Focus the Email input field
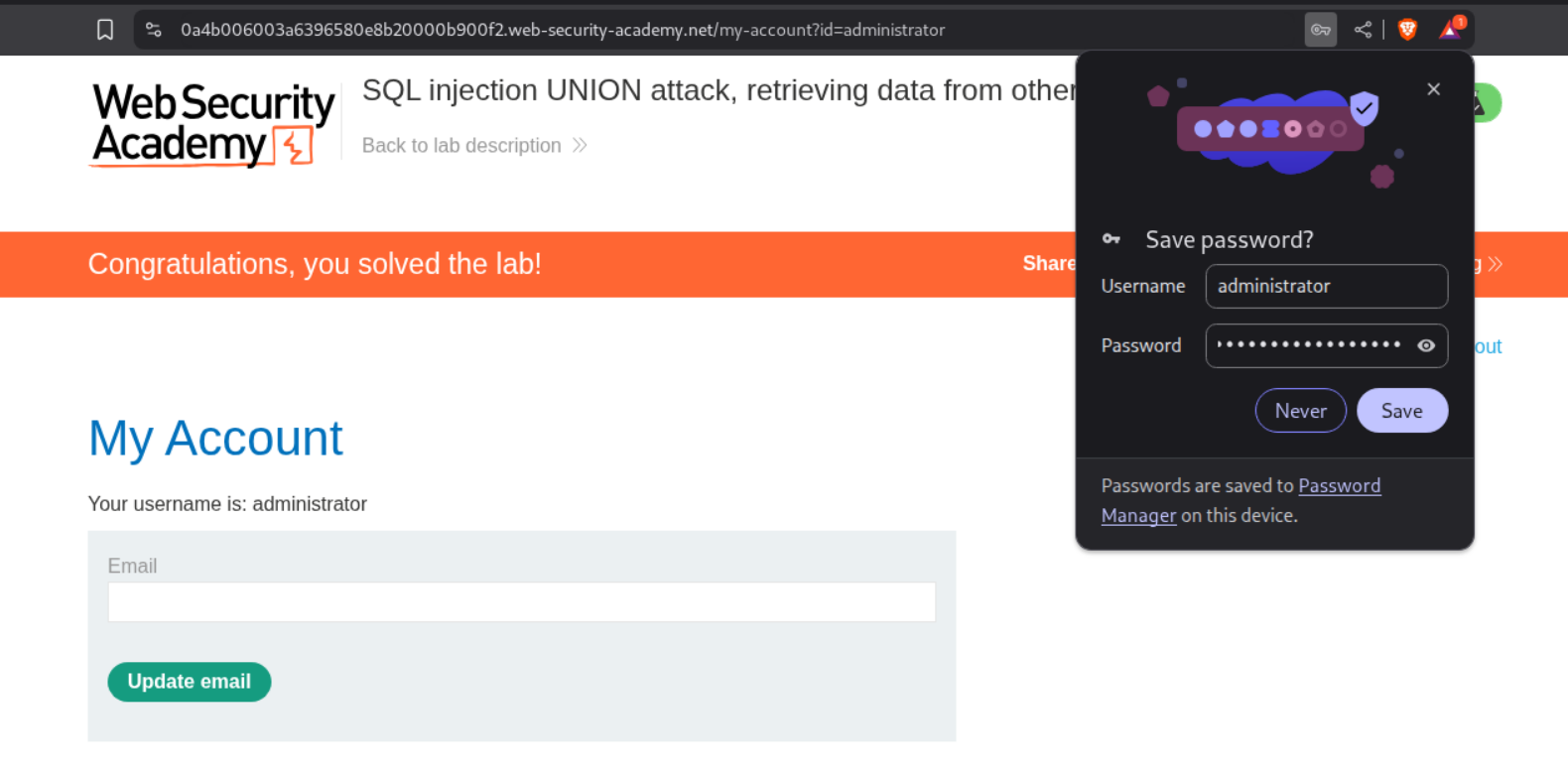Screen dimensions: 1568x782 click(x=521, y=602)
